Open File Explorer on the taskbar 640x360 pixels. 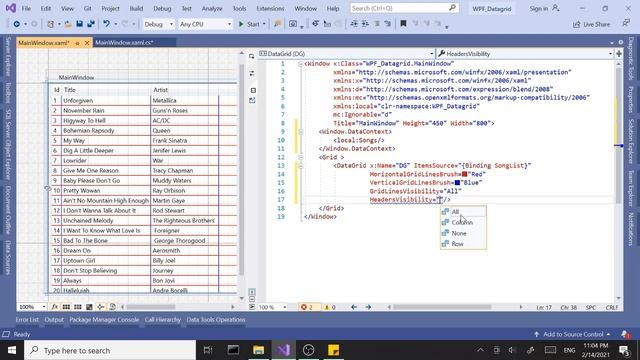[x=258, y=350]
